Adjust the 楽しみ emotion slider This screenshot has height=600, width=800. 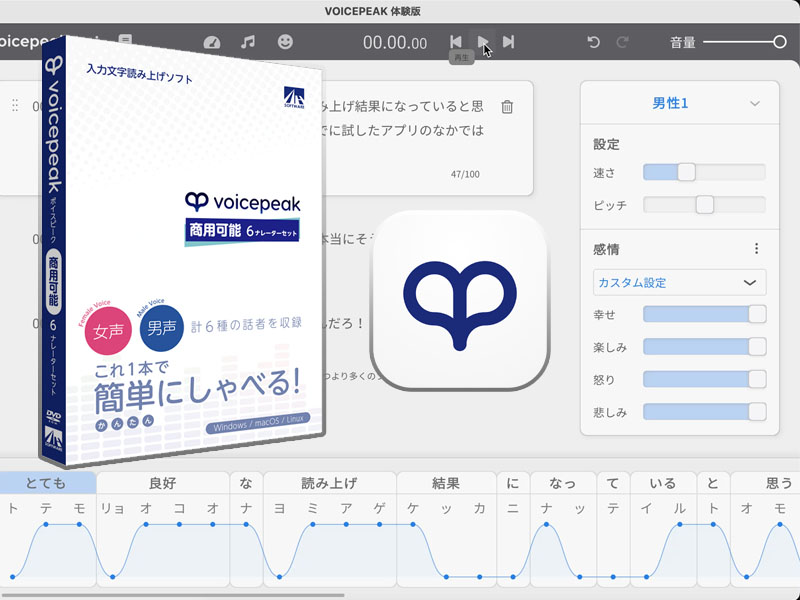pyautogui.click(x=704, y=347)
